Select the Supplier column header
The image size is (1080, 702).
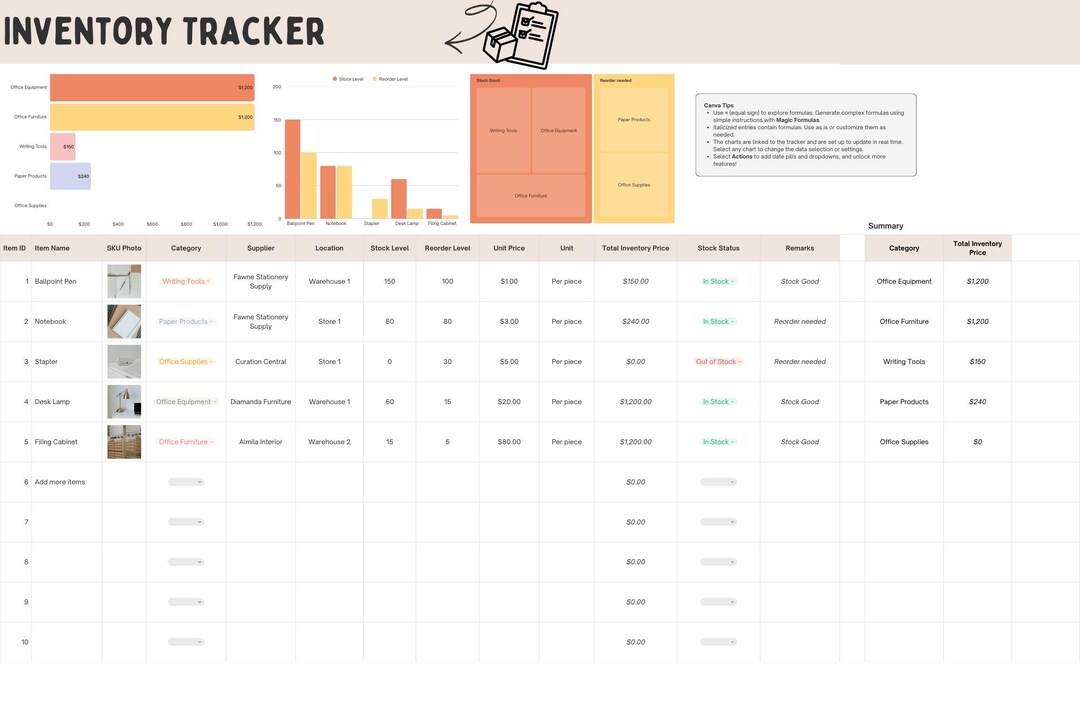tap(260, 248)
